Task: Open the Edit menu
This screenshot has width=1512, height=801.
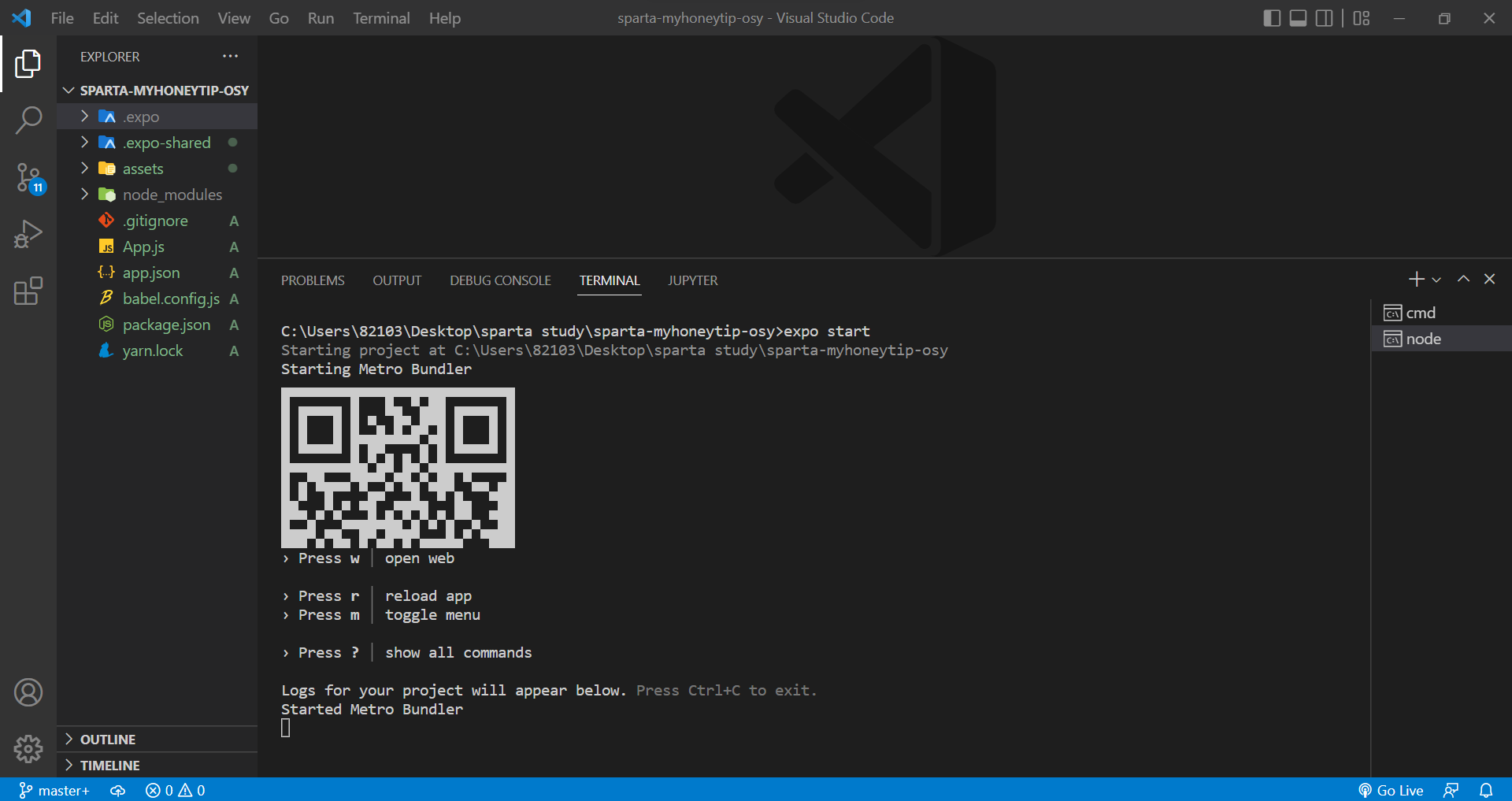Action: pyautogui.click(x=106, y=18)
